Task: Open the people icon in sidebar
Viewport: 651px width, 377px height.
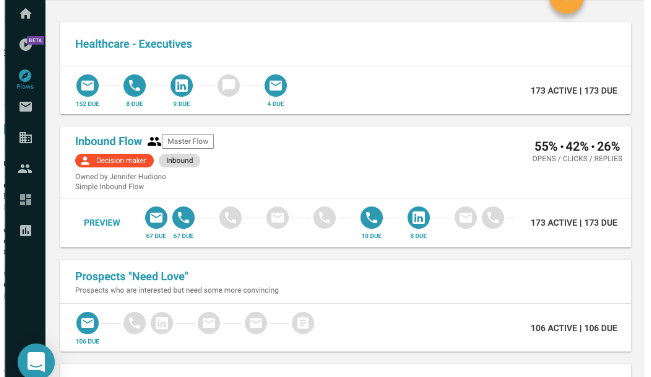Action: (25, 169)
